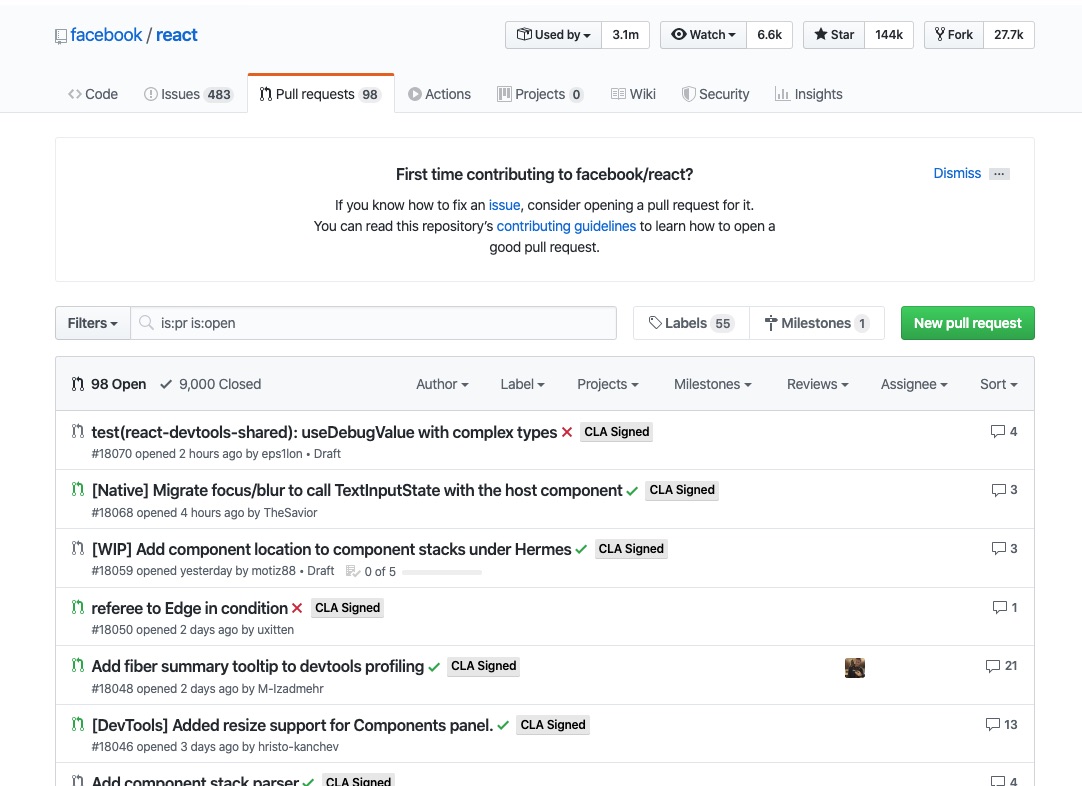Click the red X status on PR #18070
Image resolution: width=1082 pixels, height=786 pixels.
567,432
